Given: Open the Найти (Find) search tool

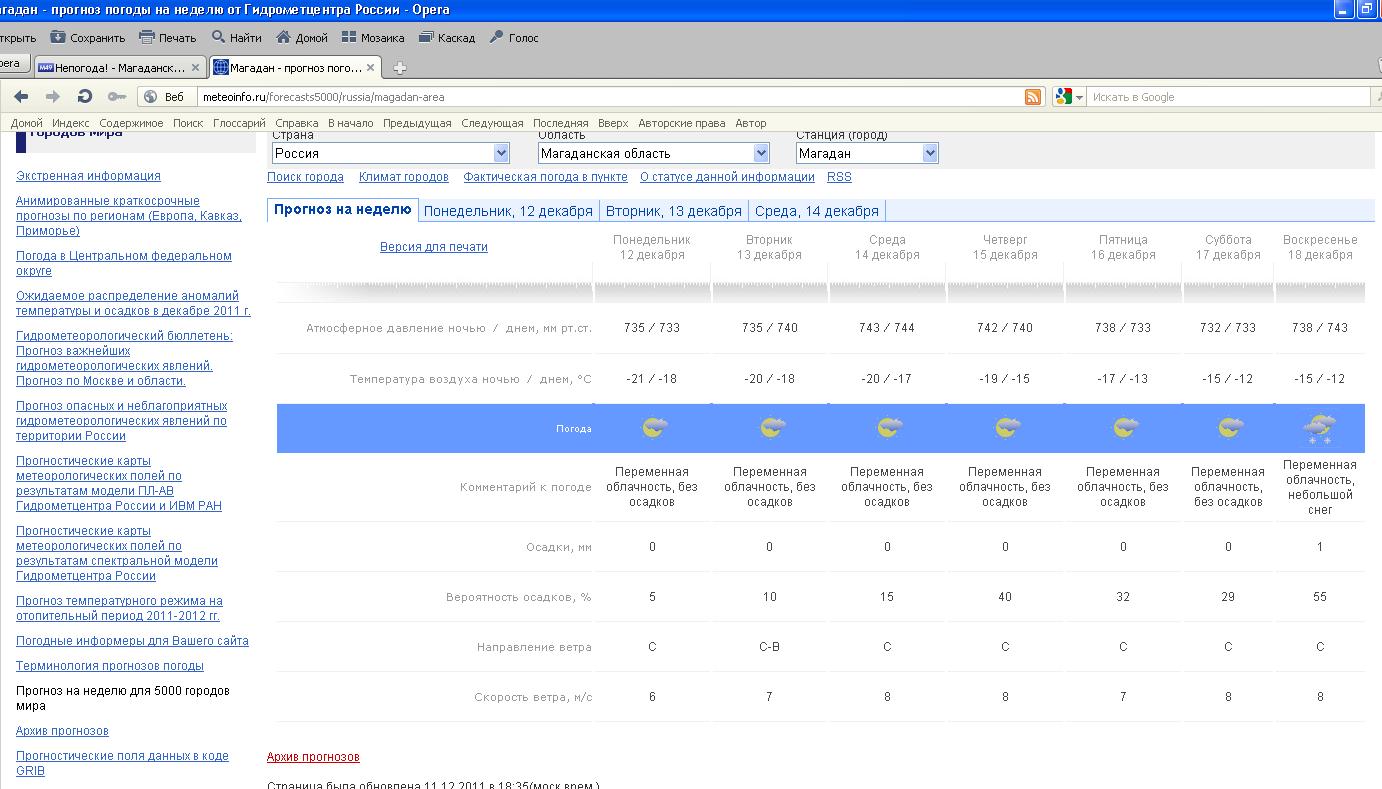Looking at the screenshot, I should [236, 38].
